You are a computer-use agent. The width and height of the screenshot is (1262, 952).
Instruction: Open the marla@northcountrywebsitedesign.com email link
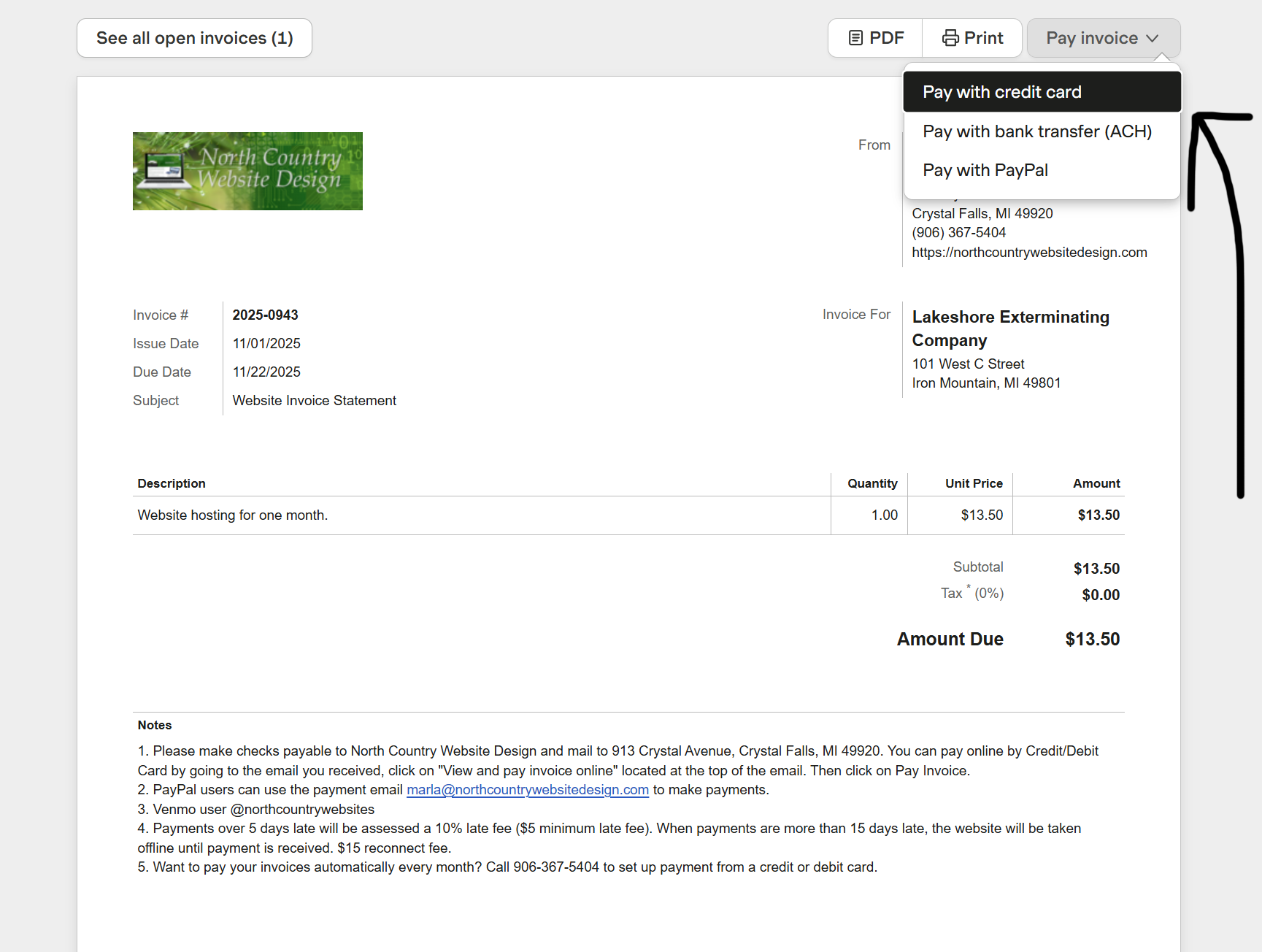point(527,789)
